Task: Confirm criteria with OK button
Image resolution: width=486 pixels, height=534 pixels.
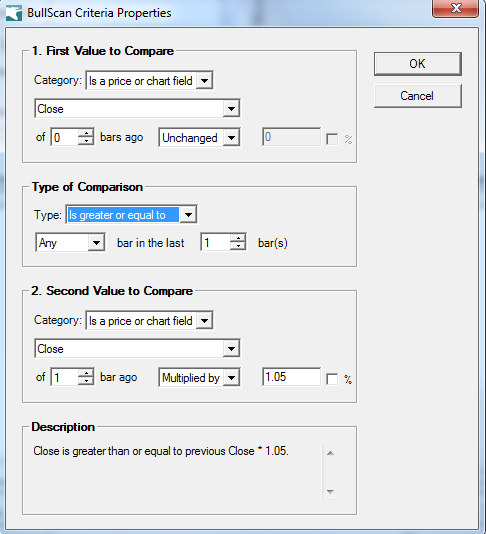Action: point(418,64)
